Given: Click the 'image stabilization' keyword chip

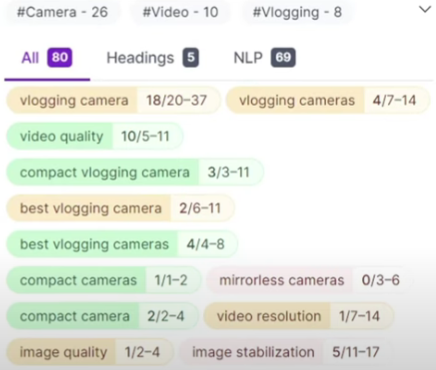Looking at the screenshot, I should [x=286, y=352].
